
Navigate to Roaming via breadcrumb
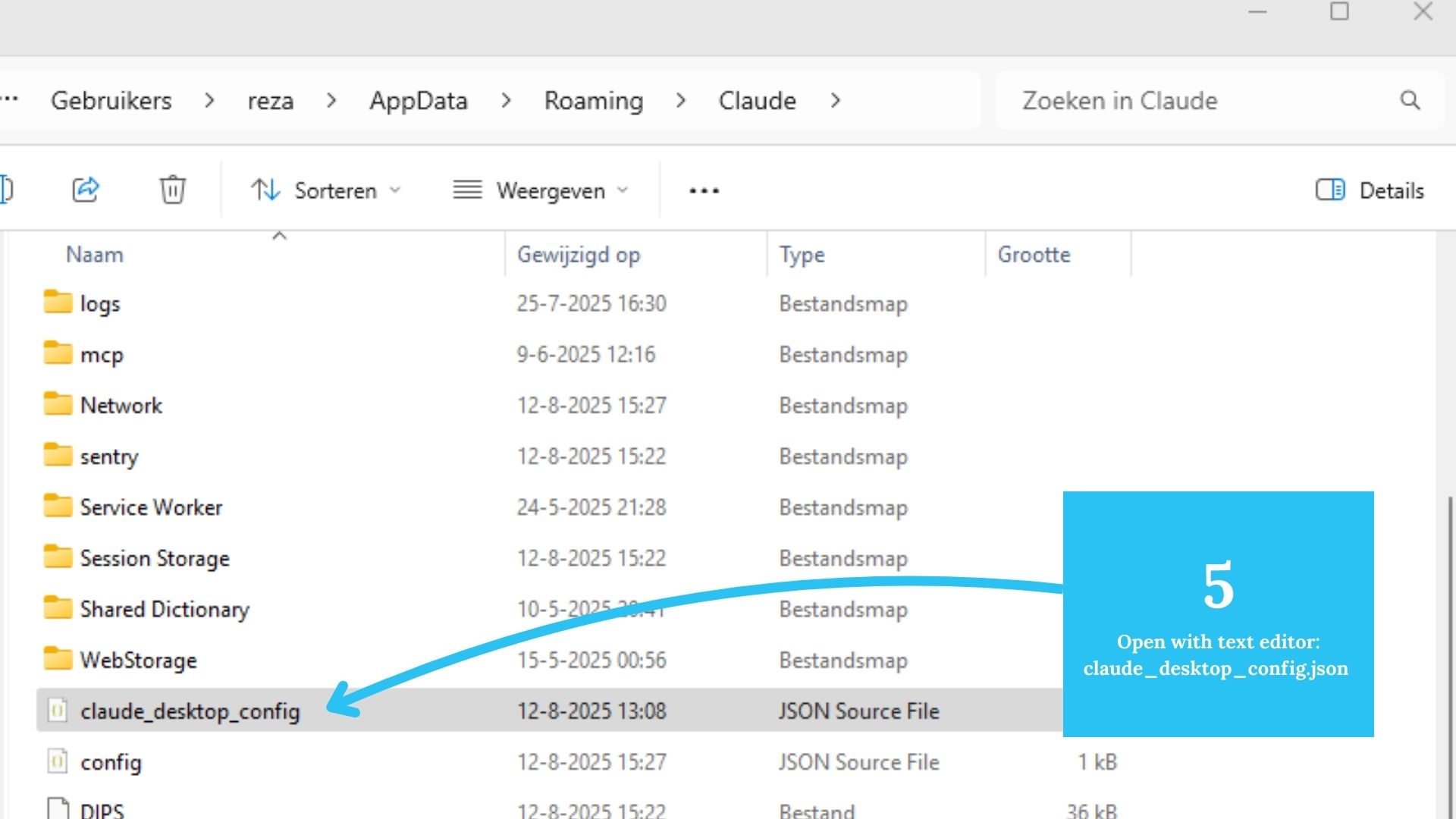click(593, 100)
